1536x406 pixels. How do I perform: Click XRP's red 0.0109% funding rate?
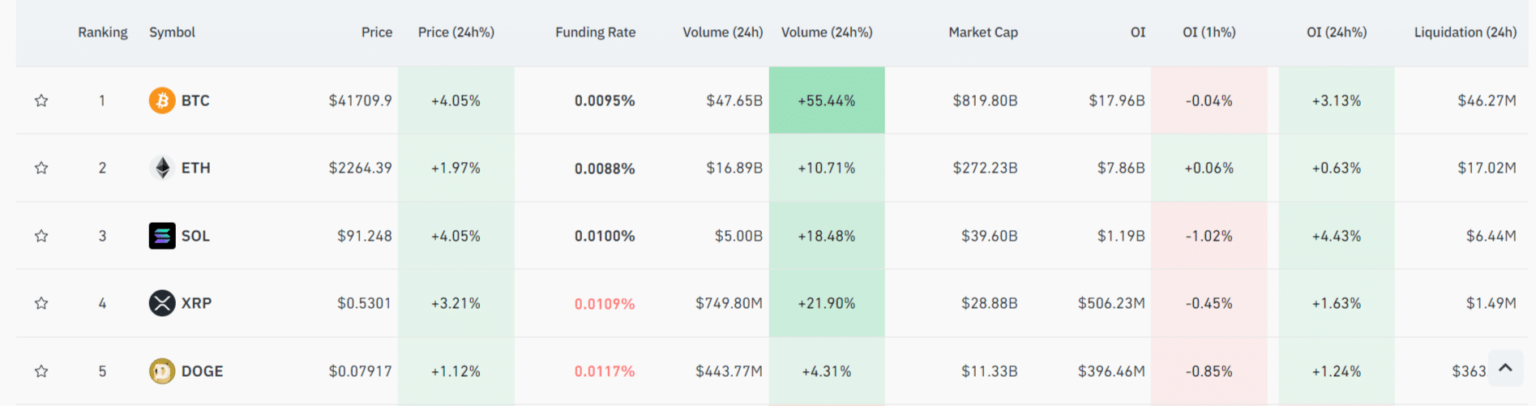(x=604, y=303)
